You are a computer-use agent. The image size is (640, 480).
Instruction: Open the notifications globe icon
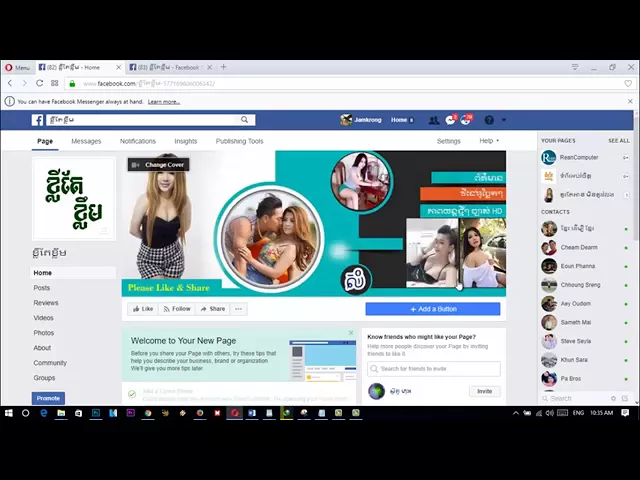tap(465, 120)
